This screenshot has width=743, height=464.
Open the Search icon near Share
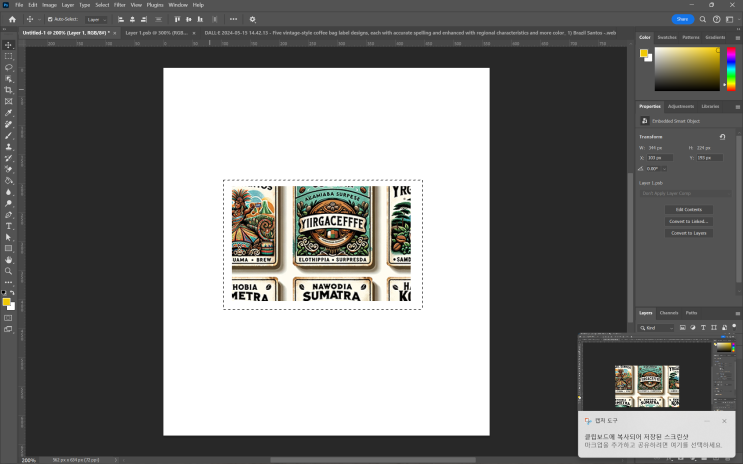[704, 19]
